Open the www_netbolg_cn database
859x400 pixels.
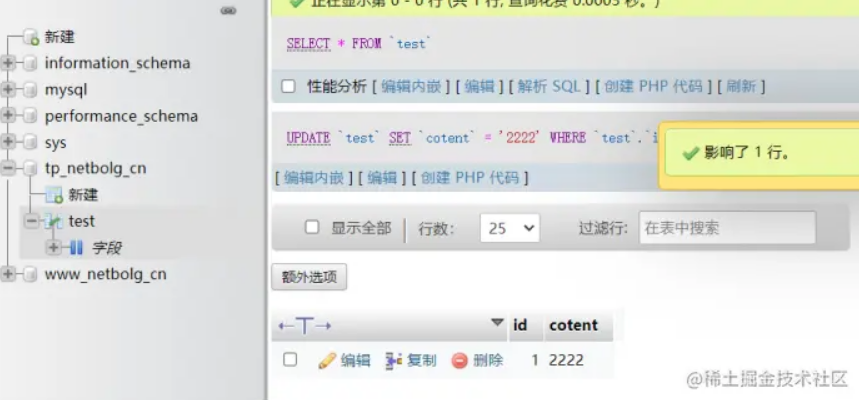pyautogui.click(x=105, y=273)
